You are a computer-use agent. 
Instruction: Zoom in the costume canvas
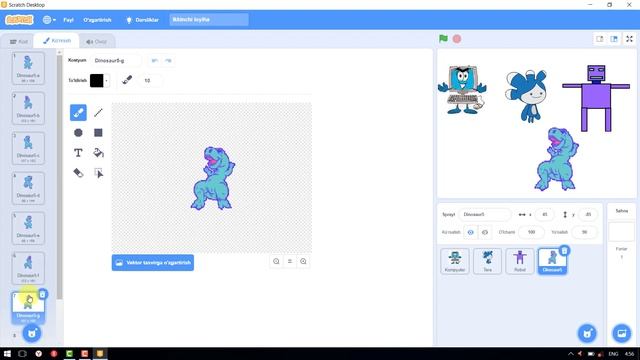(303, 261)
